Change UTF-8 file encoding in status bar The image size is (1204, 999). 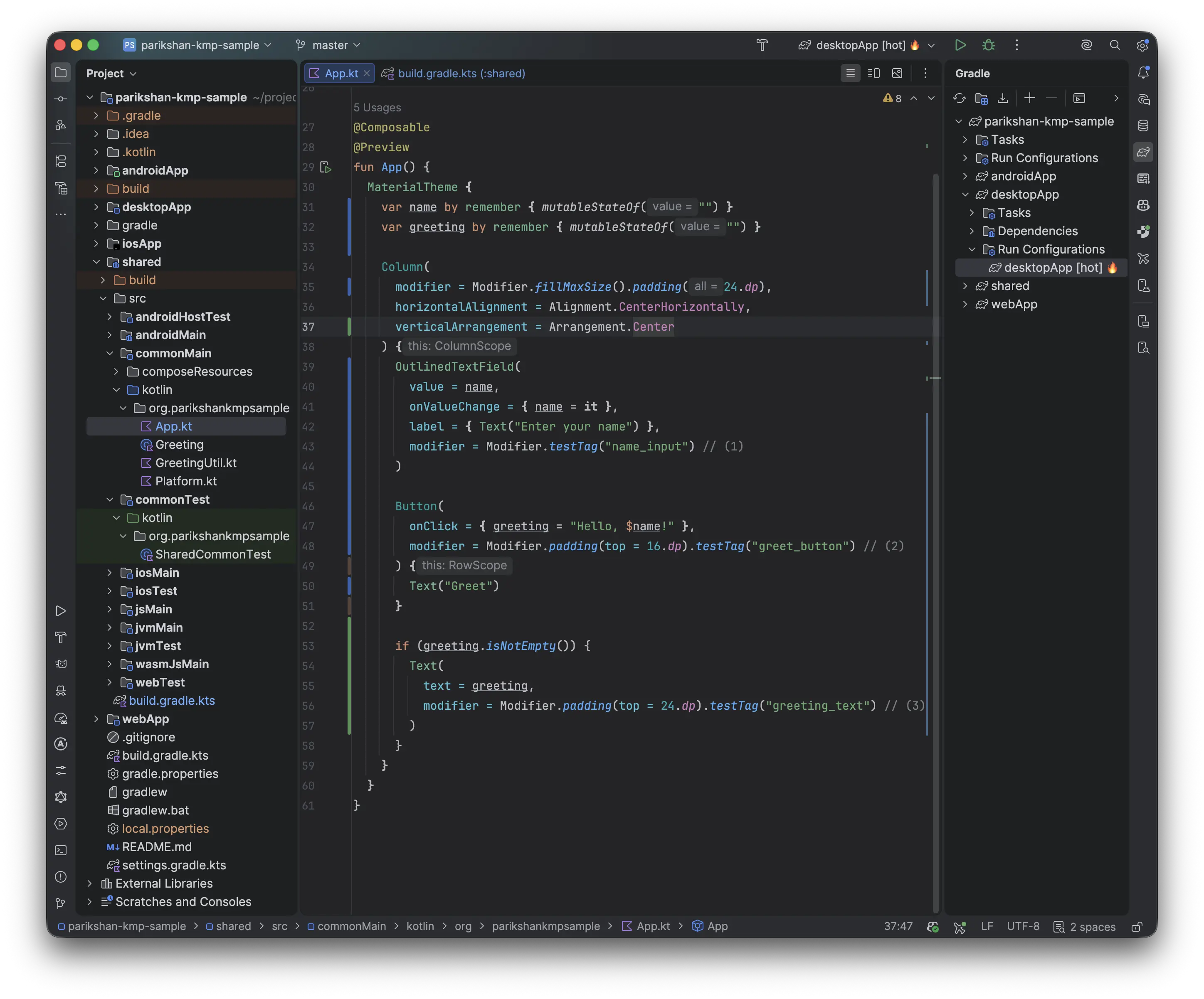coord(1023,926)
